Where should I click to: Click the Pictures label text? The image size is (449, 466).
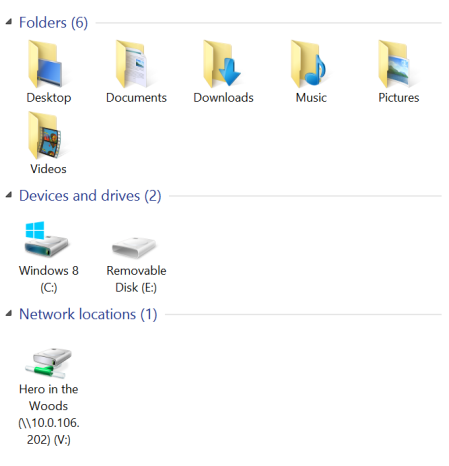(399, 98)
